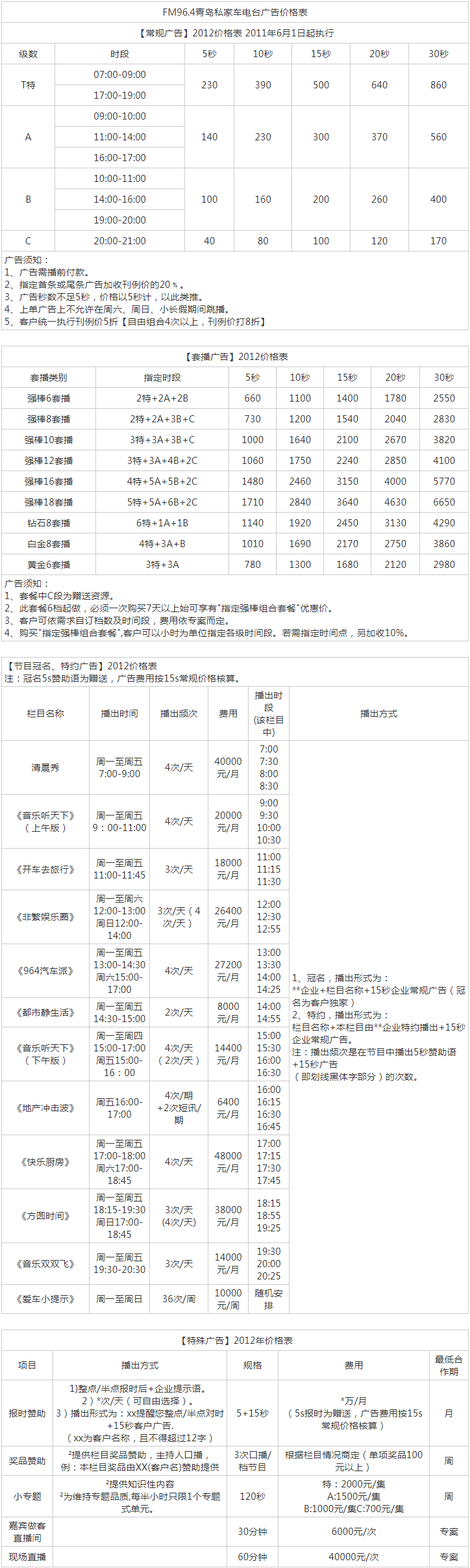Viewport: 470px width, 1568px height.
Task: Click the 48000元/月 fee for 快乐厨房
Action: tap(228, 1162)
